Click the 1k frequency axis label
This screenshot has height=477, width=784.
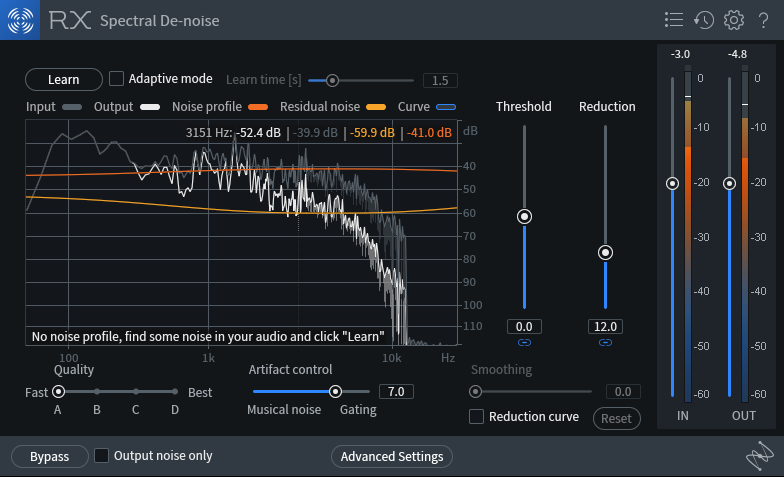point(208,358)
